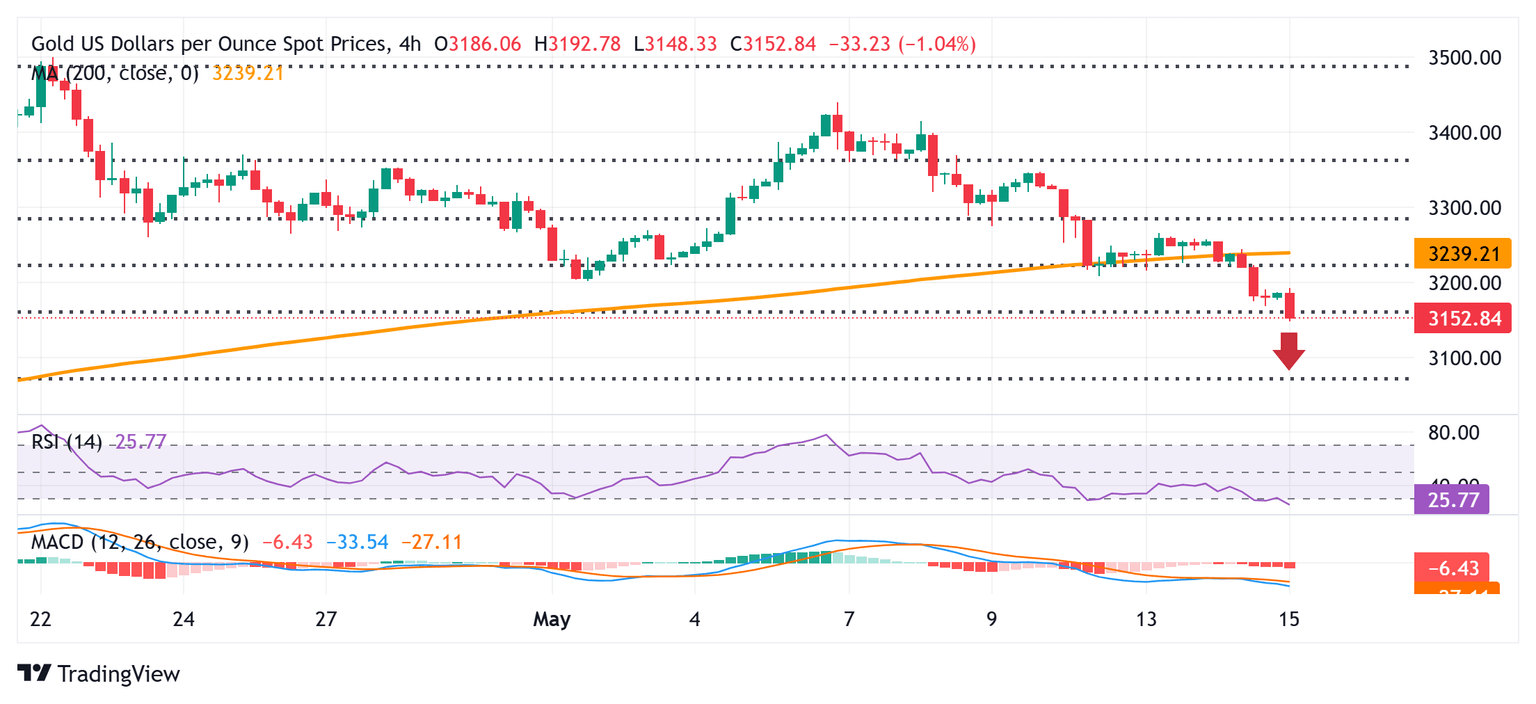Click the May label on time axis
Image resolution: width=1536 pixels, height=704 pixels.
[552, 619]
